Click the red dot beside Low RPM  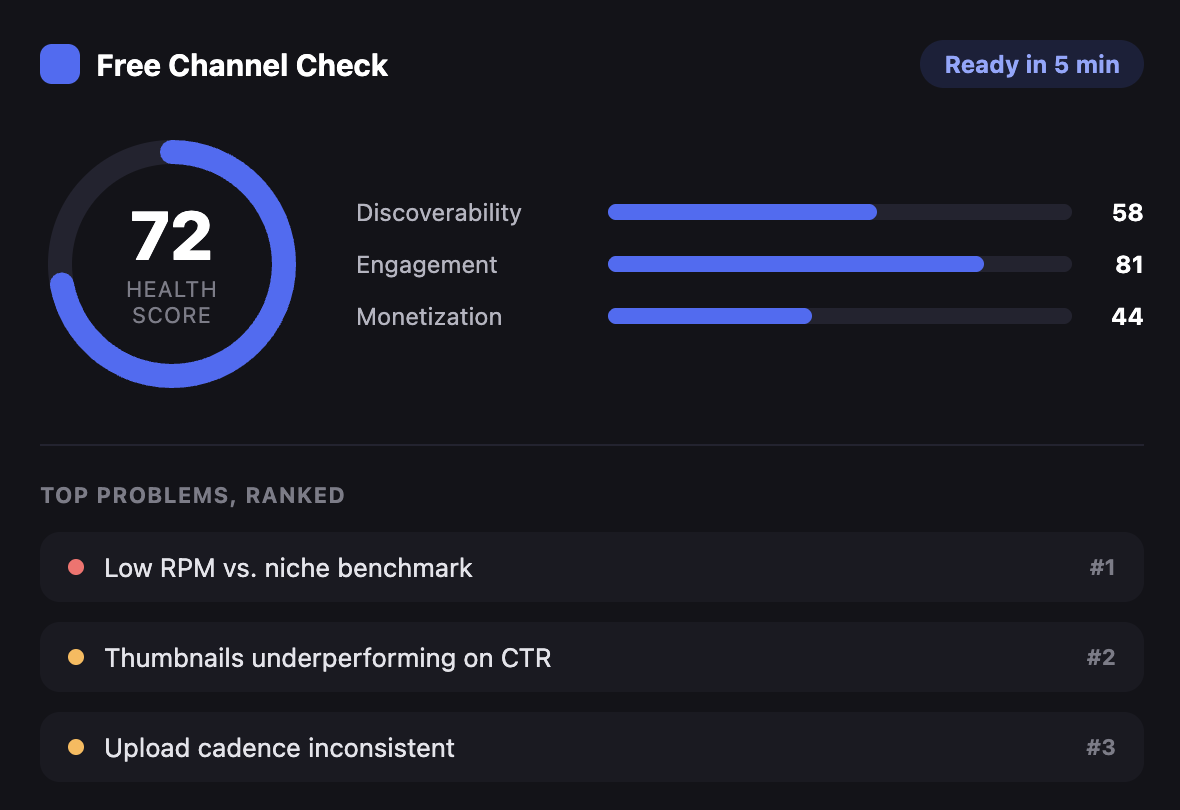click(76, 567)
